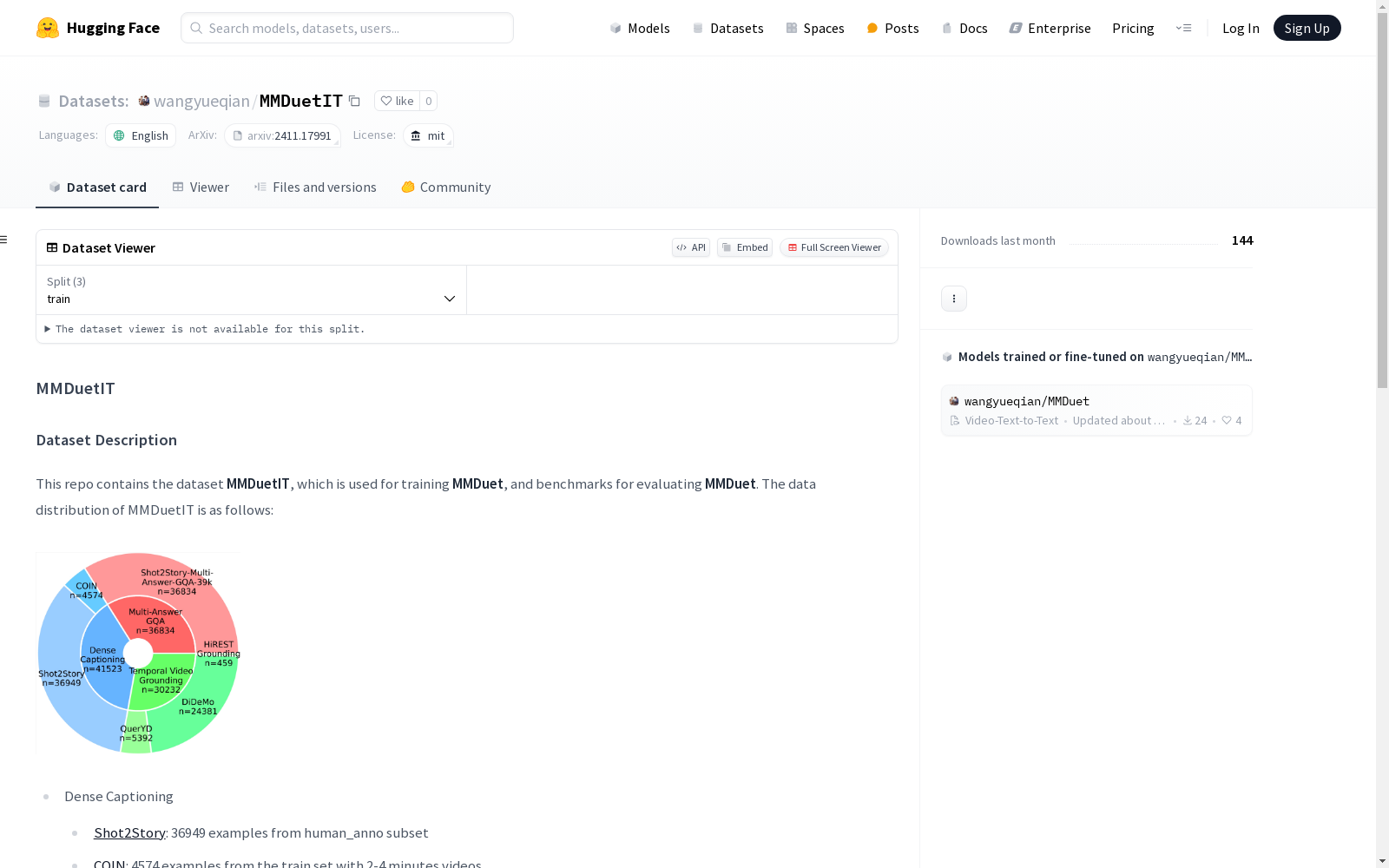Viewport: 1389px width, 868px height.
Task: Expand the dataset viewer not available message
Action: pos(205,329)
